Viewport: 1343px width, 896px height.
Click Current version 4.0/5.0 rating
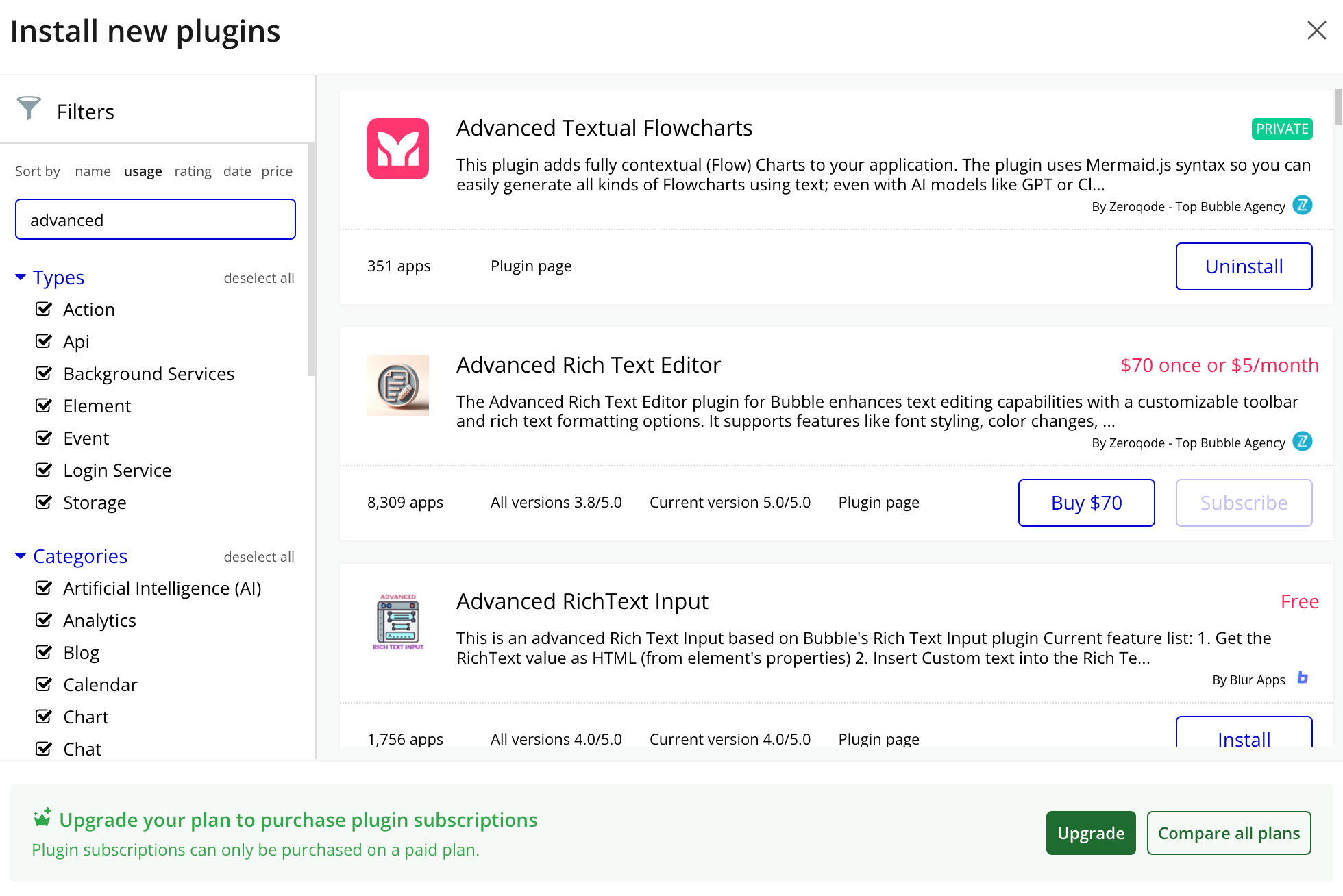pyautogui.click(x=730, y=739)
